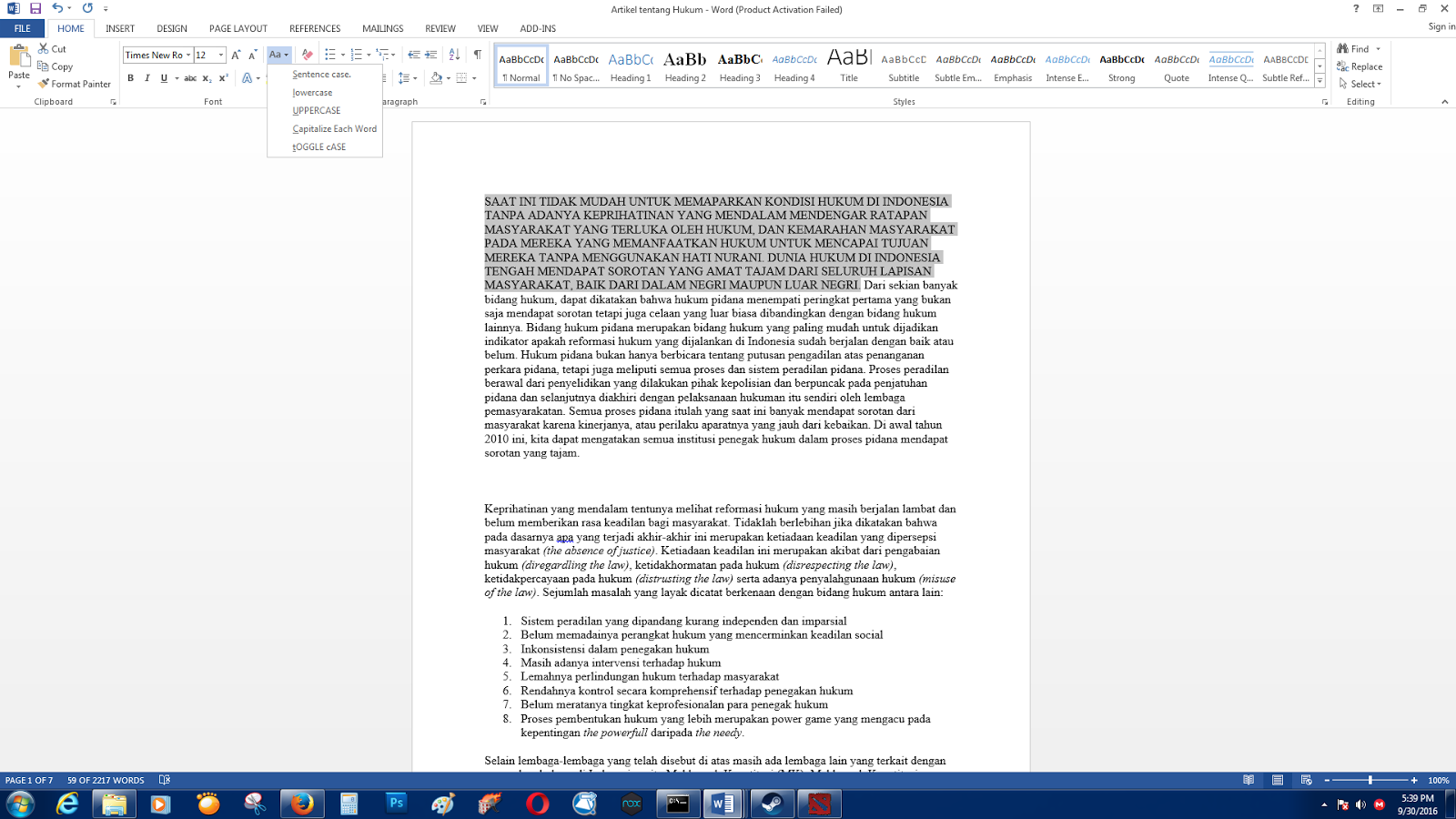
Task: Open Firefox from the taskbar
Action: pos(302,804)
